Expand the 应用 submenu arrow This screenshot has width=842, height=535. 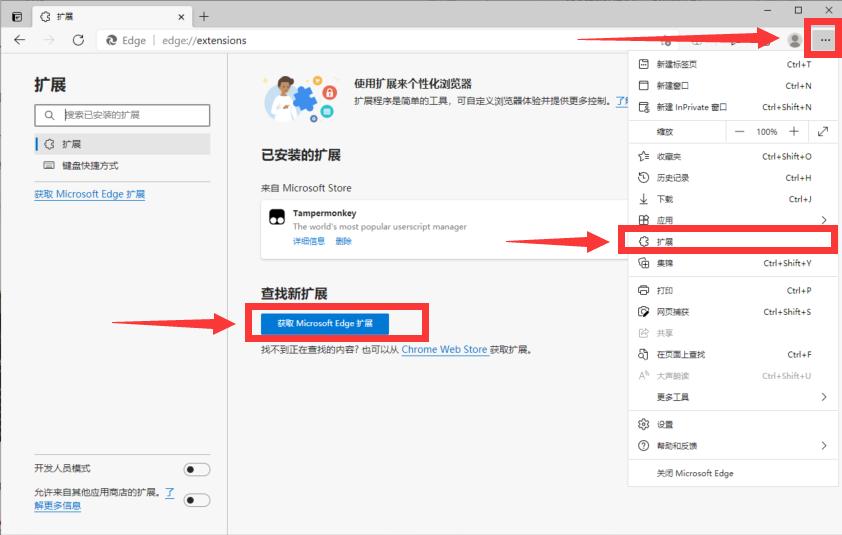824,220
